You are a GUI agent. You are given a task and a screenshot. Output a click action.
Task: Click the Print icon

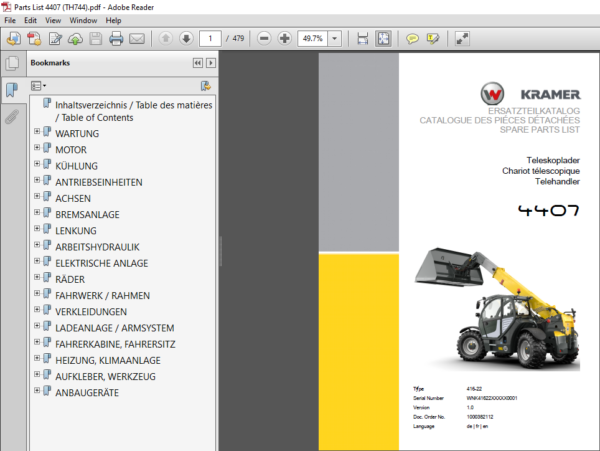coord(116,39)
